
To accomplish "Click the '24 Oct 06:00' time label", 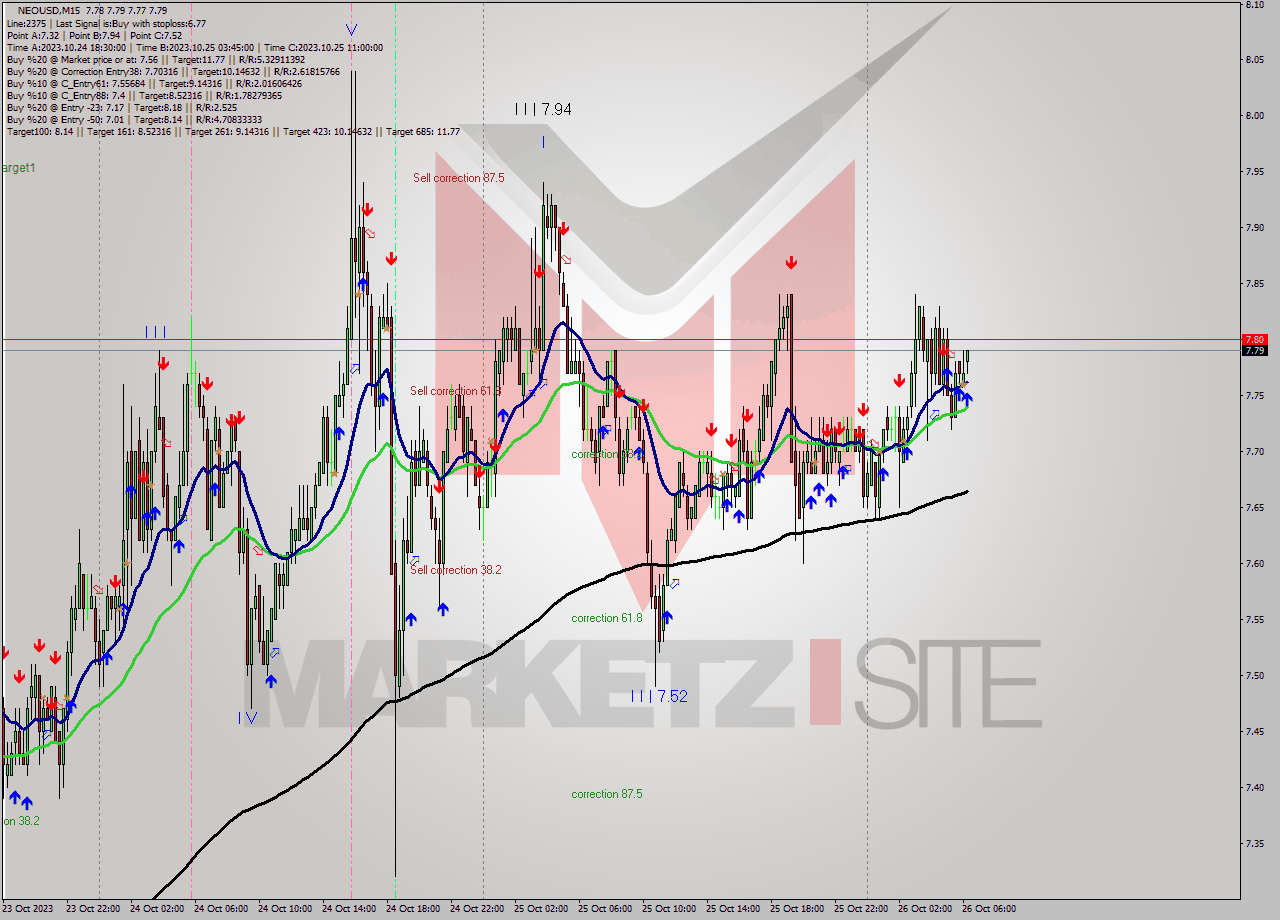I will pyautogui.click(x=222, y=909).
